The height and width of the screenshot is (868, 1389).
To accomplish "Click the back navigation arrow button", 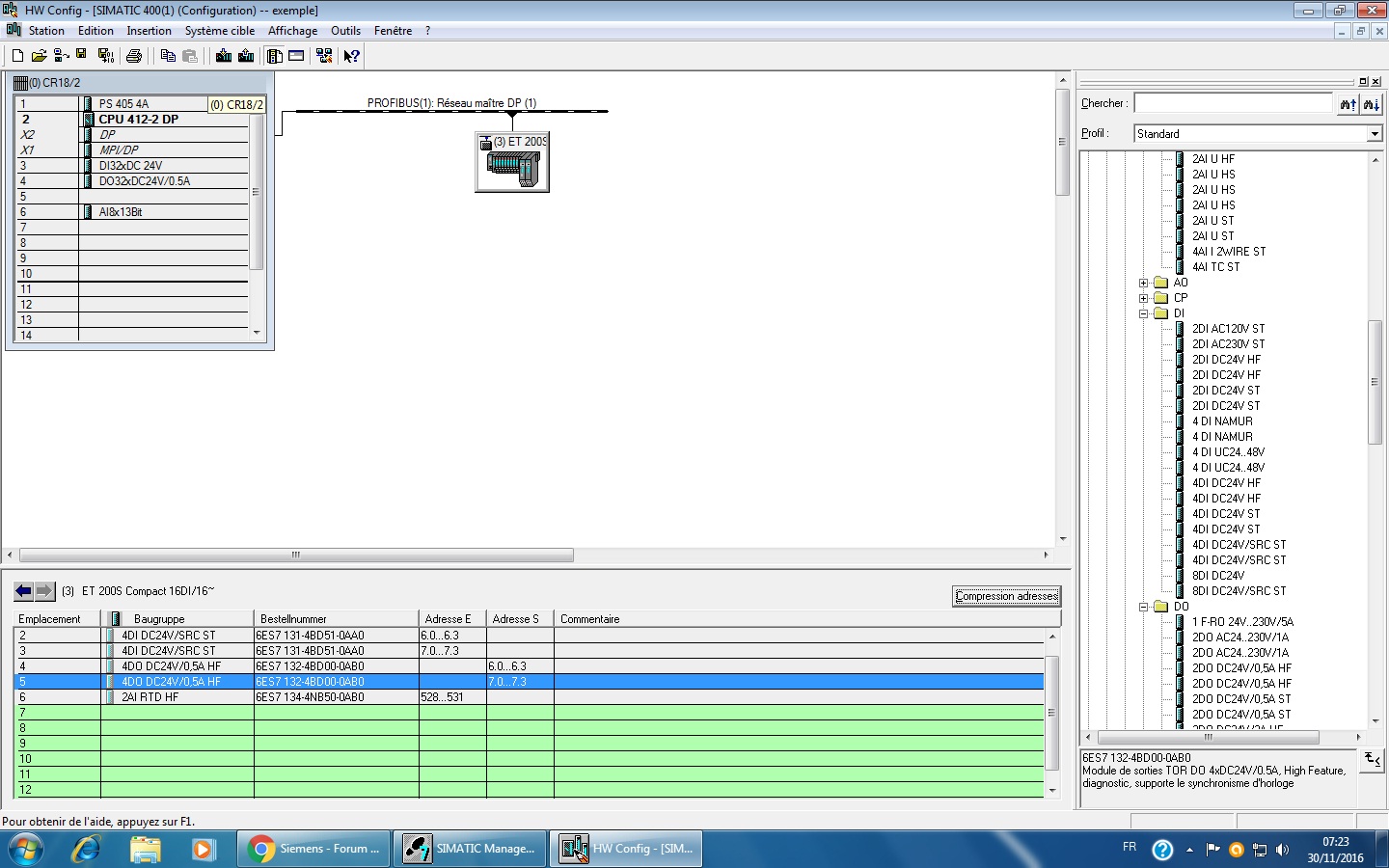I will [24, 591].
